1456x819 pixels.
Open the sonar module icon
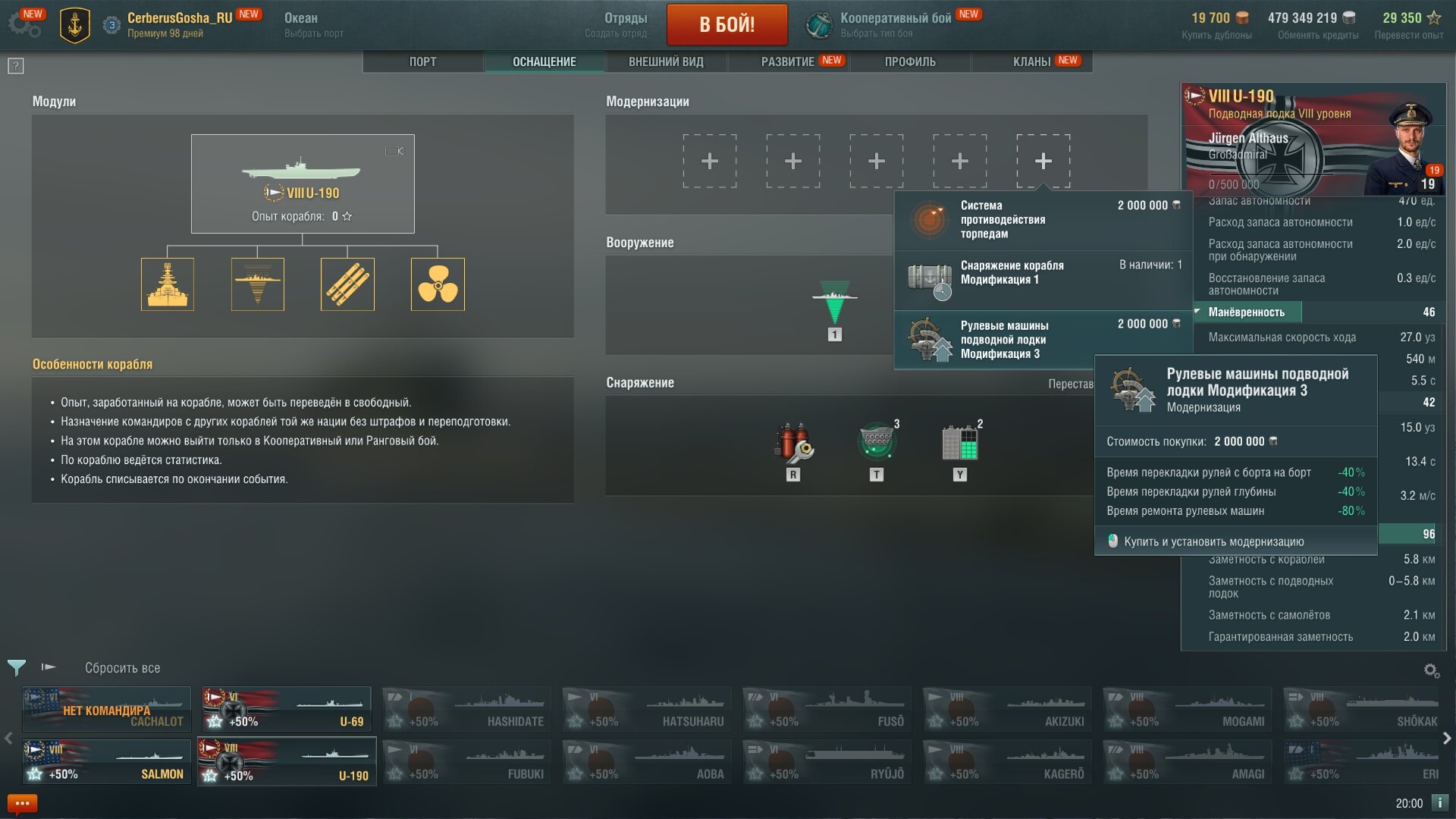point(258,284)
